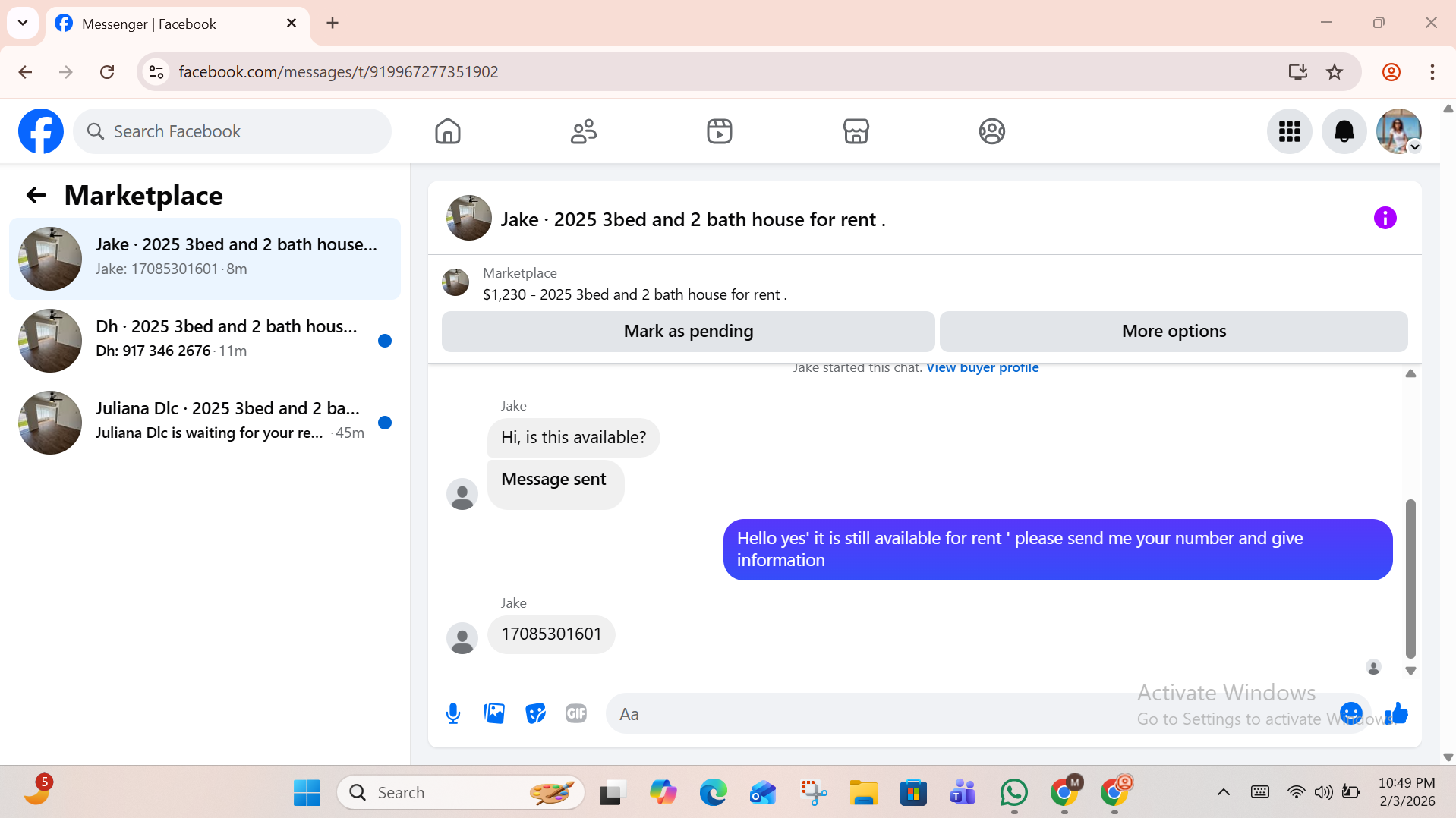Send a thumbs up like
The image size is (1456, 818).
click(x=1397, y=713)
